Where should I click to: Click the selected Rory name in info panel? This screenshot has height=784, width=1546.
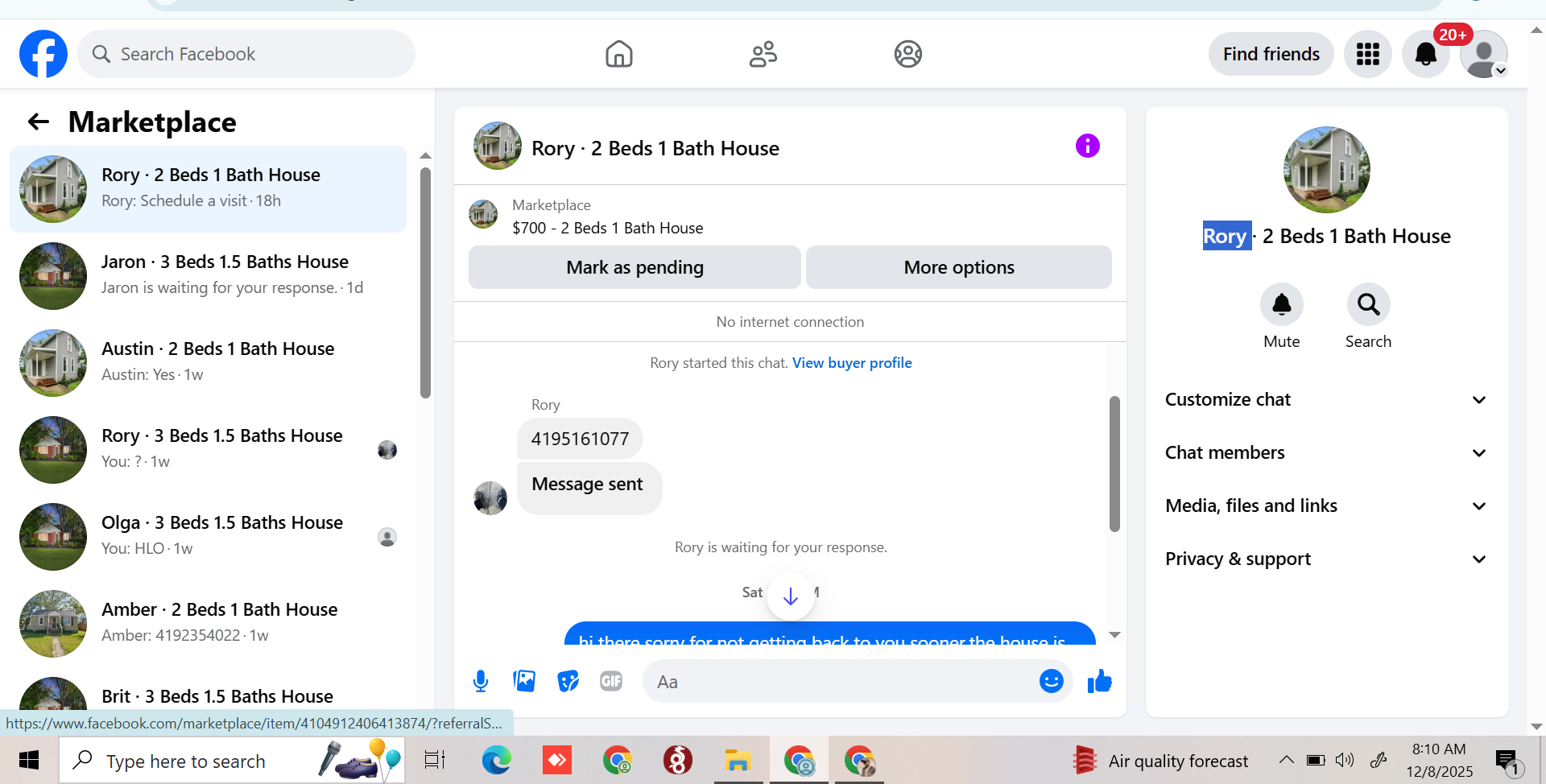tap(1227, 236)
